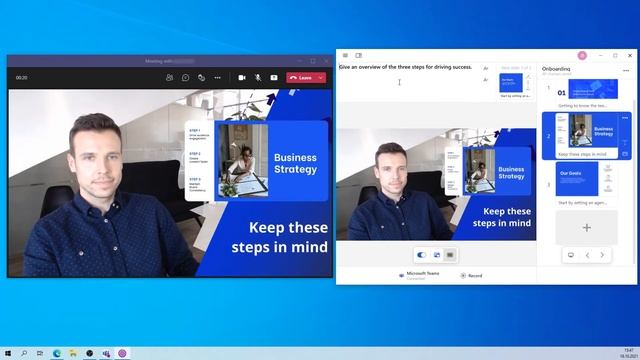
Task: Click the pink user avatar icon
Action: tap(582, 56)
